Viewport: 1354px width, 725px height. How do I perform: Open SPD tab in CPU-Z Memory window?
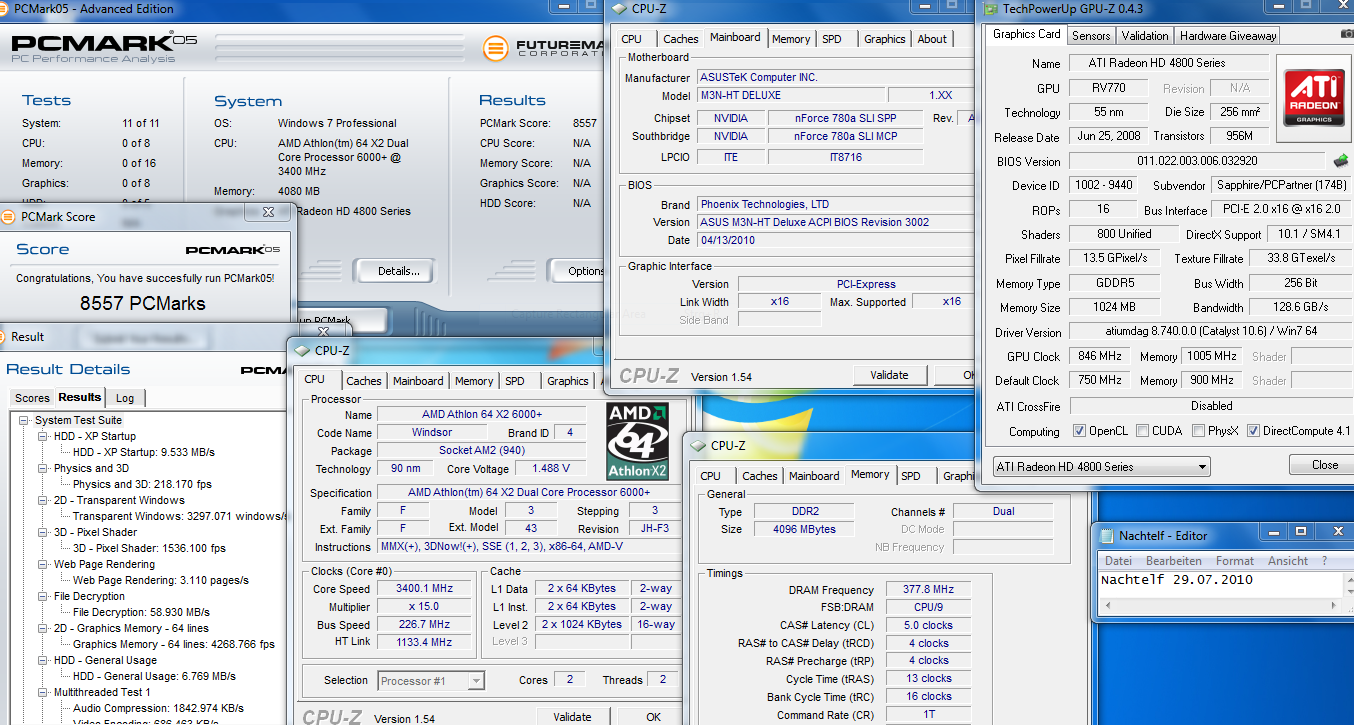(911, 476)
